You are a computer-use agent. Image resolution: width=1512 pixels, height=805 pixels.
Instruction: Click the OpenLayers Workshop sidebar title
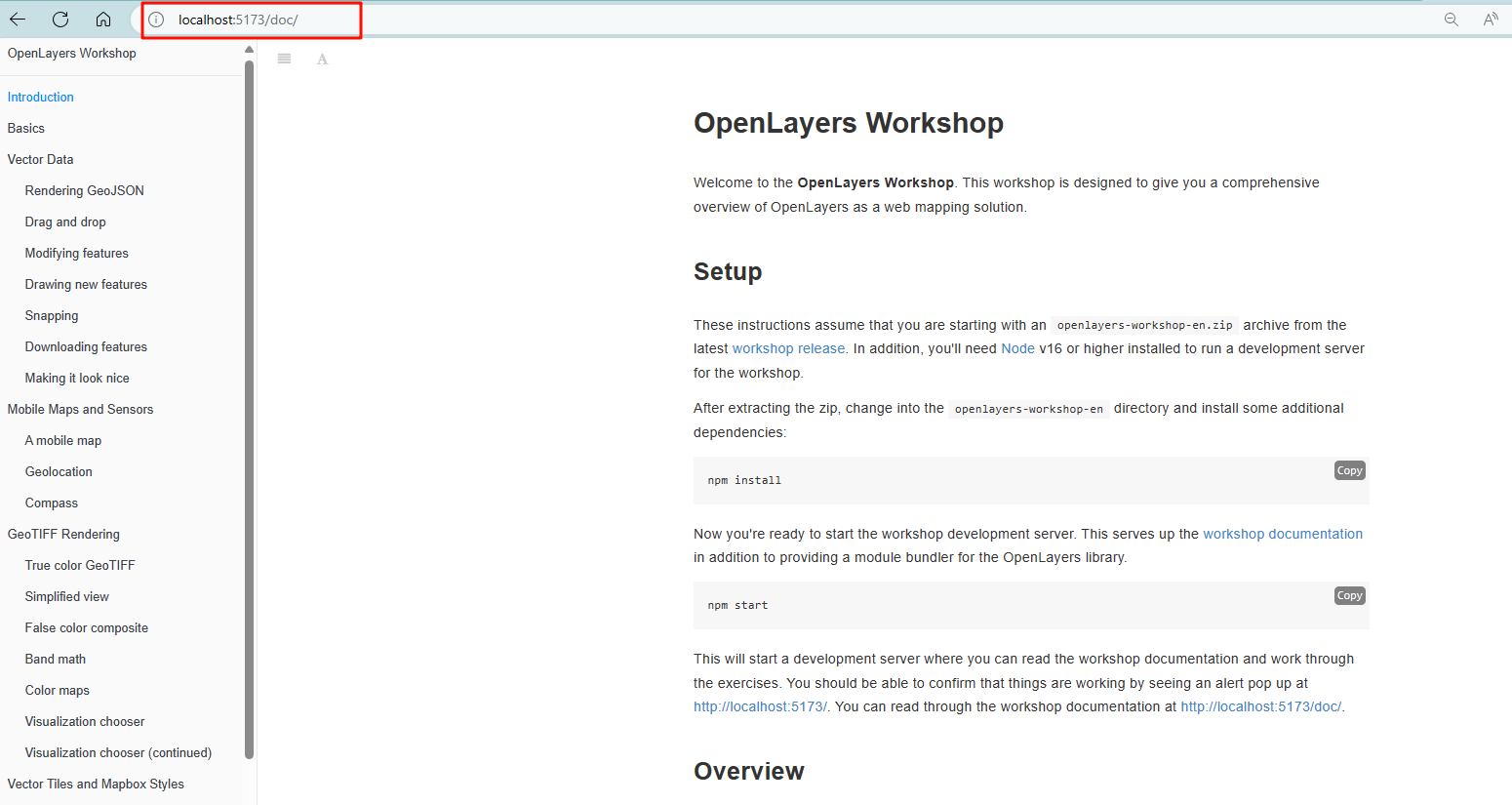72,54
